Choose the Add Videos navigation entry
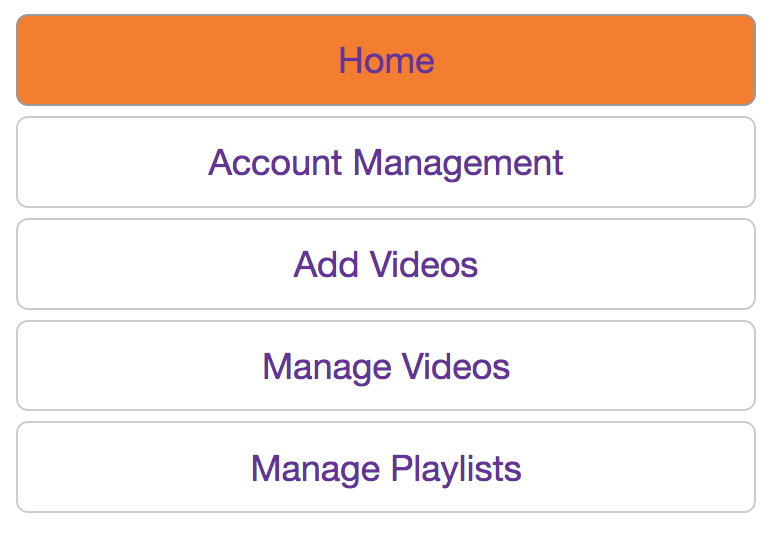The width and height of the screenshot is (778, 534). point(386,265)
